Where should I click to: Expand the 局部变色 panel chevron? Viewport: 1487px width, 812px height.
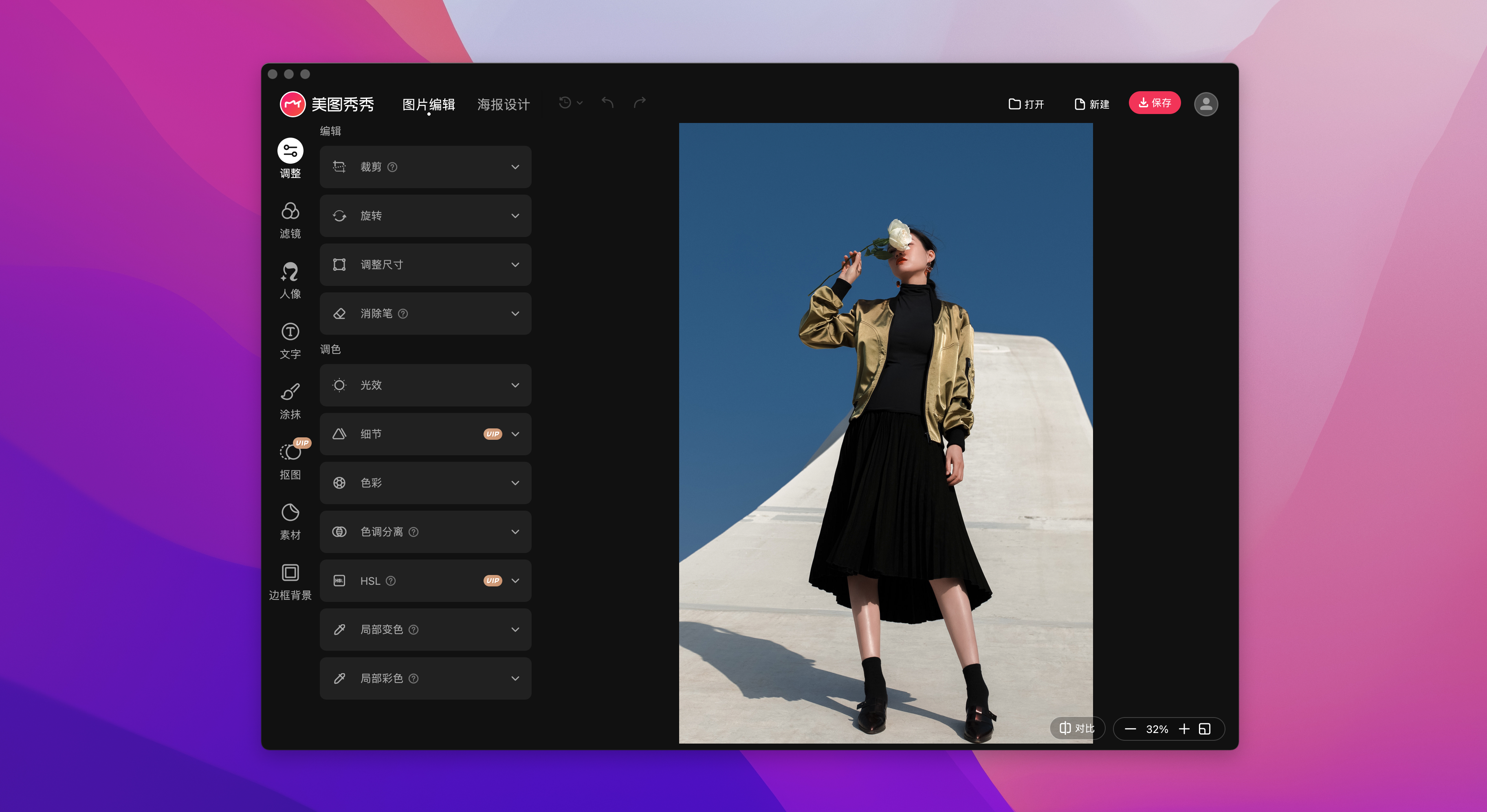click(x=515, y=630)
